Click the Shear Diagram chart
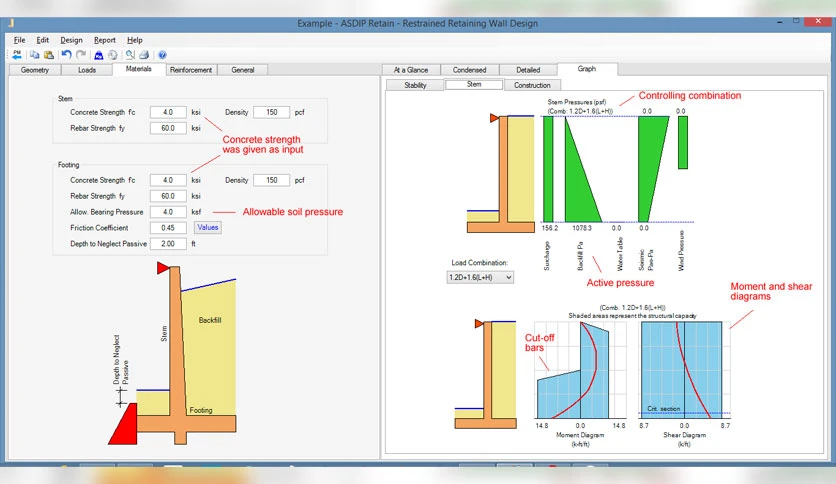This screenshot has height=484, width=836. [684, 370]
